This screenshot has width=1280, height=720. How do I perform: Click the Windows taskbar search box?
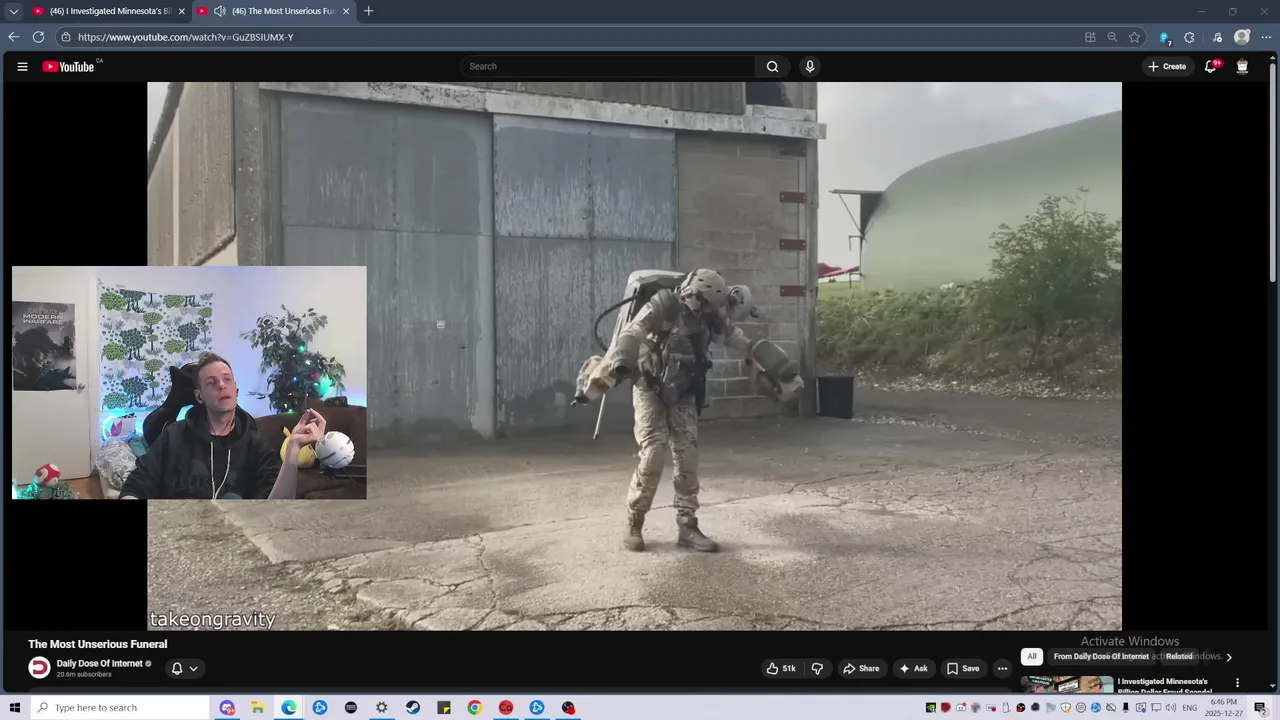click(120, 707)
